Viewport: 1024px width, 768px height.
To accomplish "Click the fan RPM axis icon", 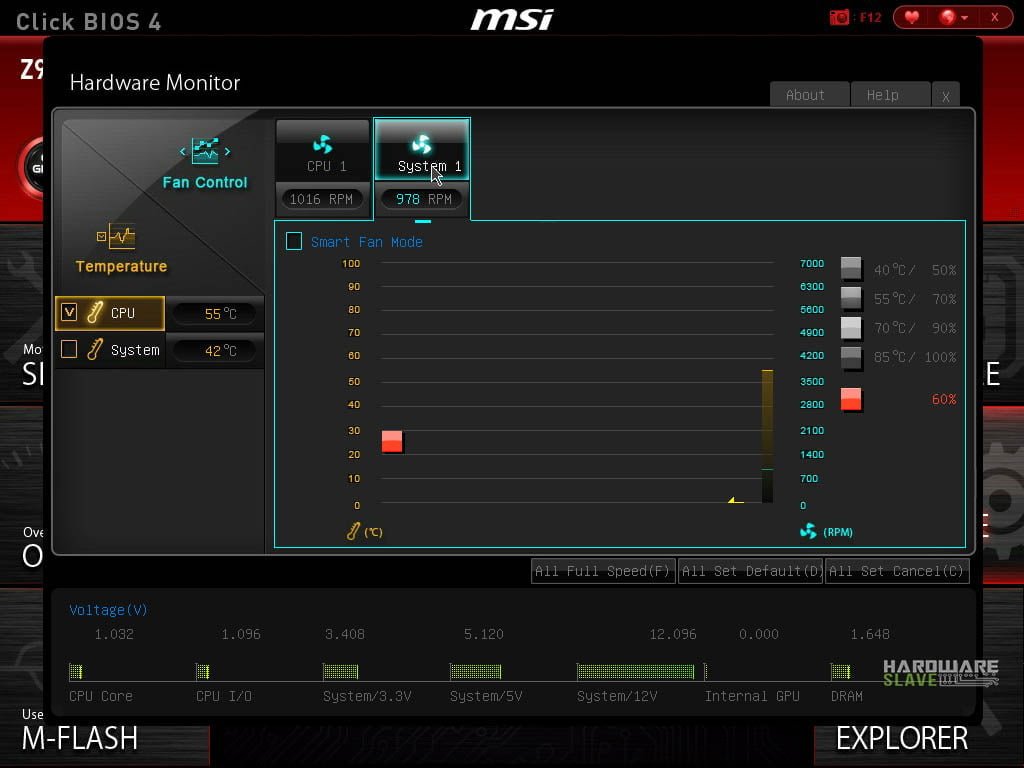I will point(808,531).
